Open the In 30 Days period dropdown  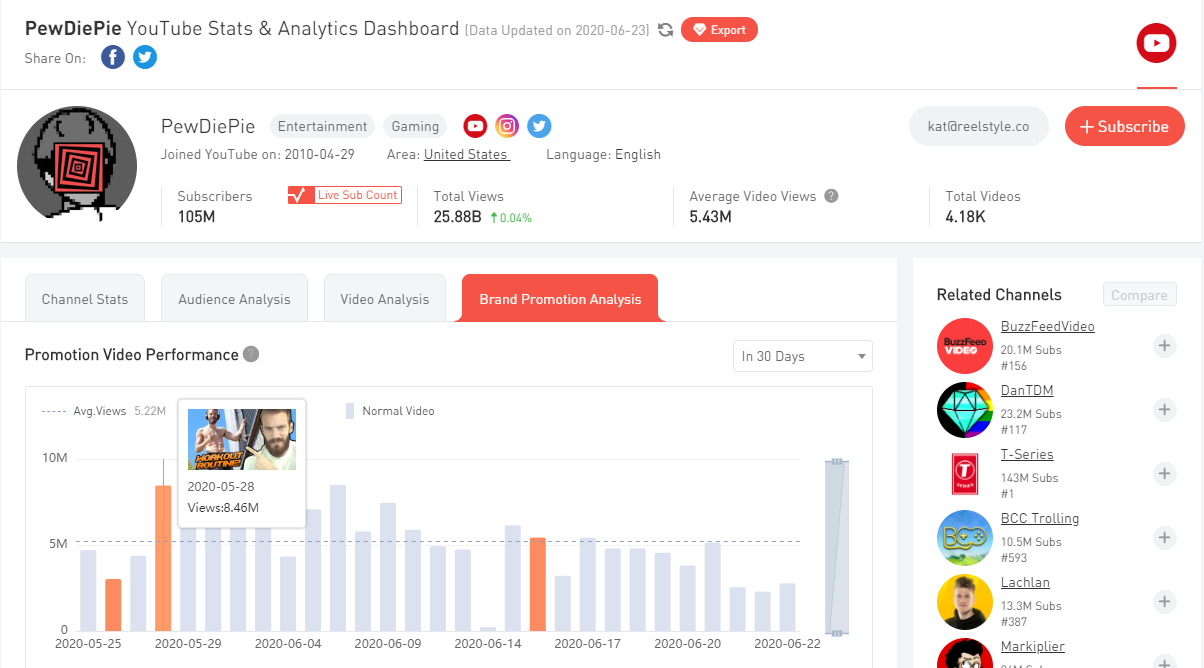point(802,356)
